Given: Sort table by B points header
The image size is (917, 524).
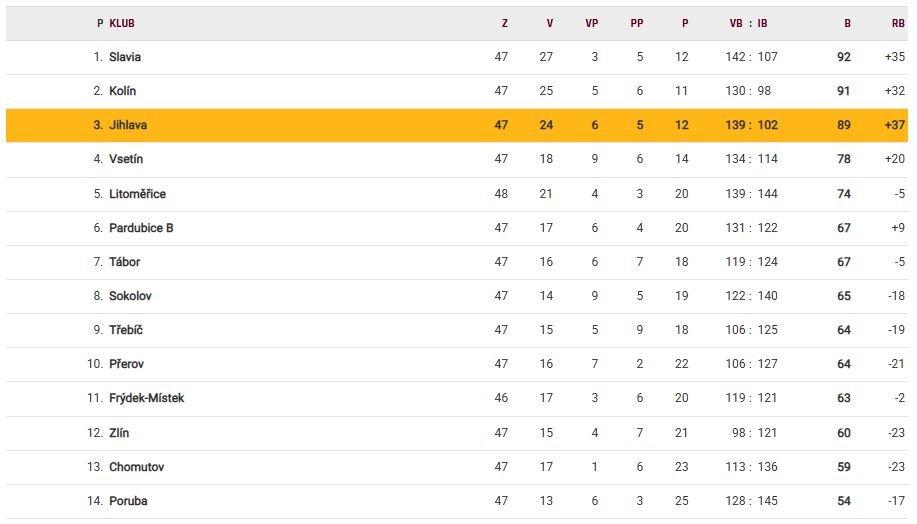Looking at the screenshot, I should [847, 23].
